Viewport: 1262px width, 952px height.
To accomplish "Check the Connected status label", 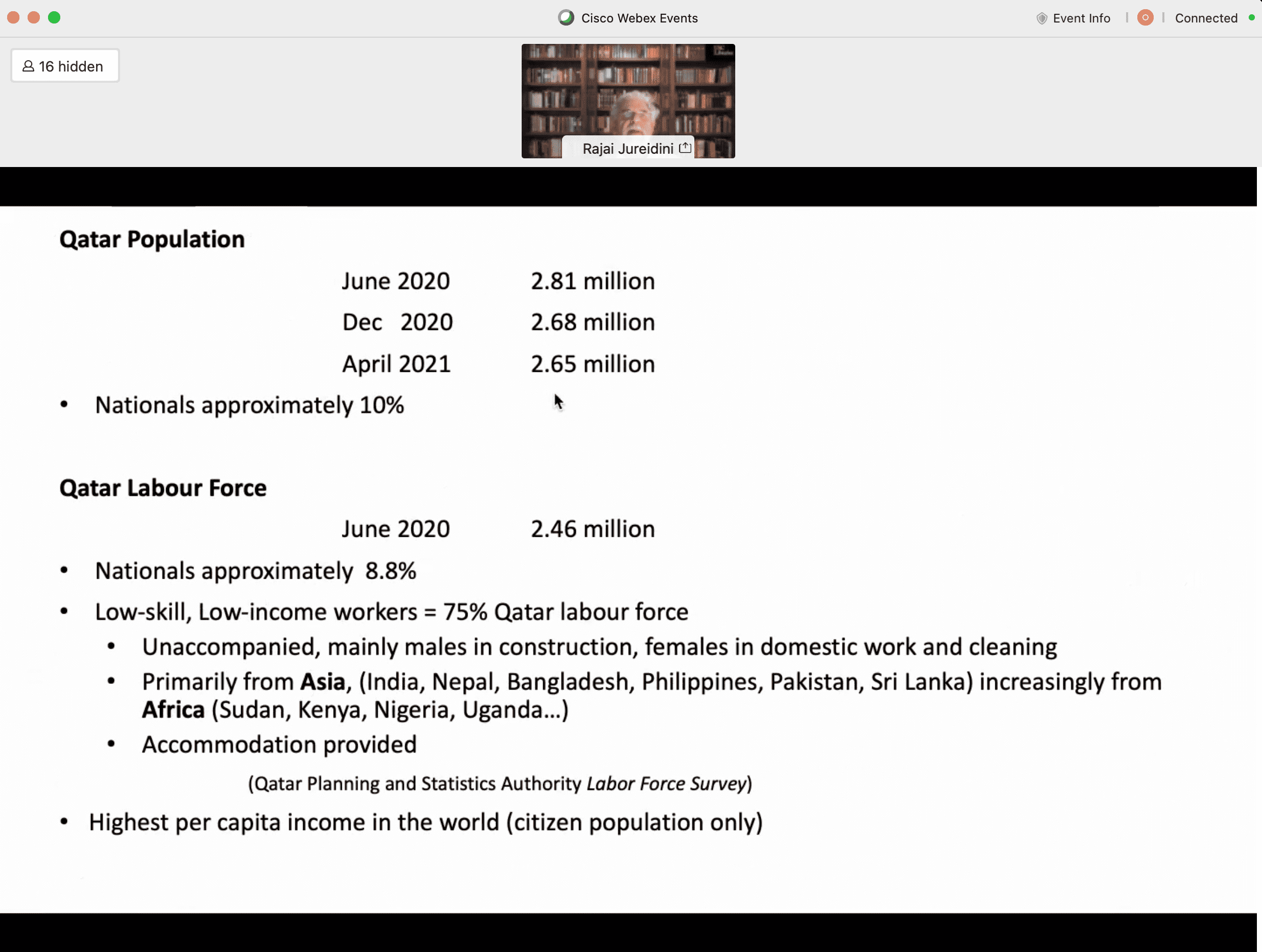I will point(1205,18).
